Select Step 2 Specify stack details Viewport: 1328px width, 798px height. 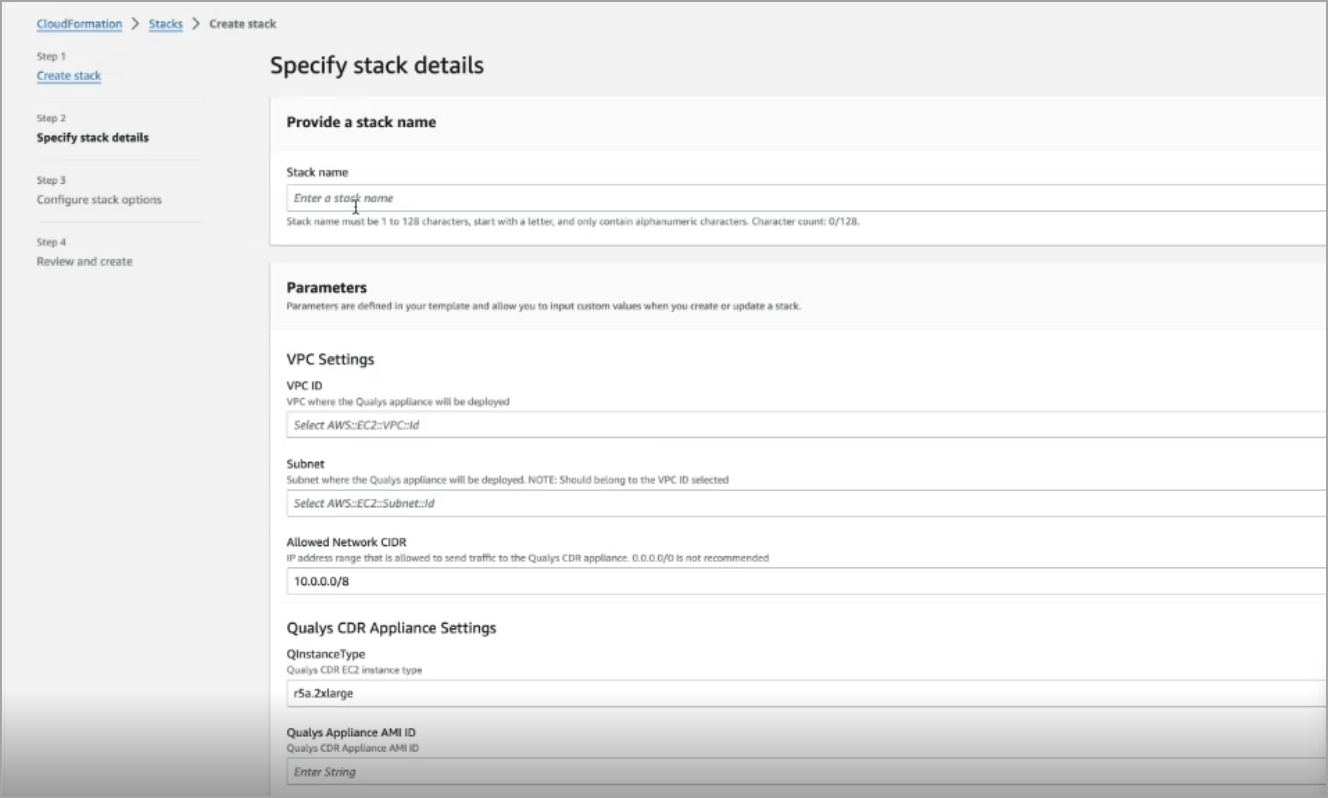coord(93,138)
